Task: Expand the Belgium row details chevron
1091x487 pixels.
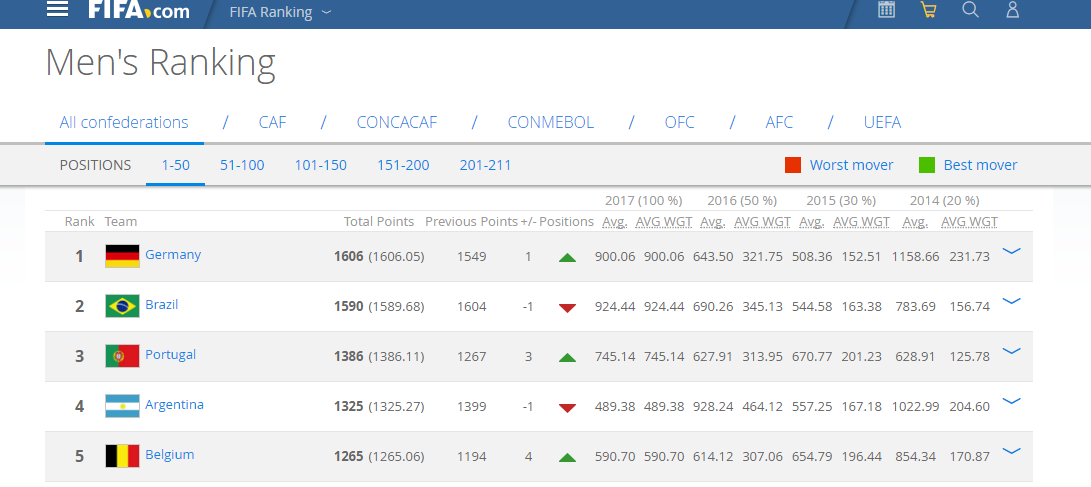Action: coord(1011,452)
